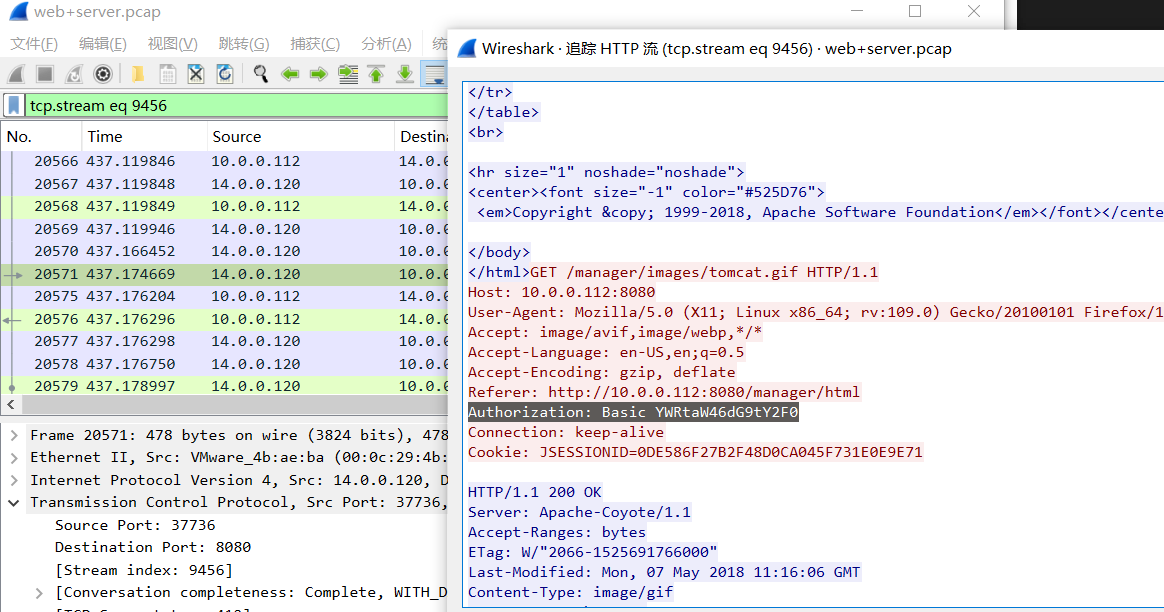The height and width of the screenshot is (612, 1164).
Task: Go to the next packet green arrow
Action: (318, 74)
